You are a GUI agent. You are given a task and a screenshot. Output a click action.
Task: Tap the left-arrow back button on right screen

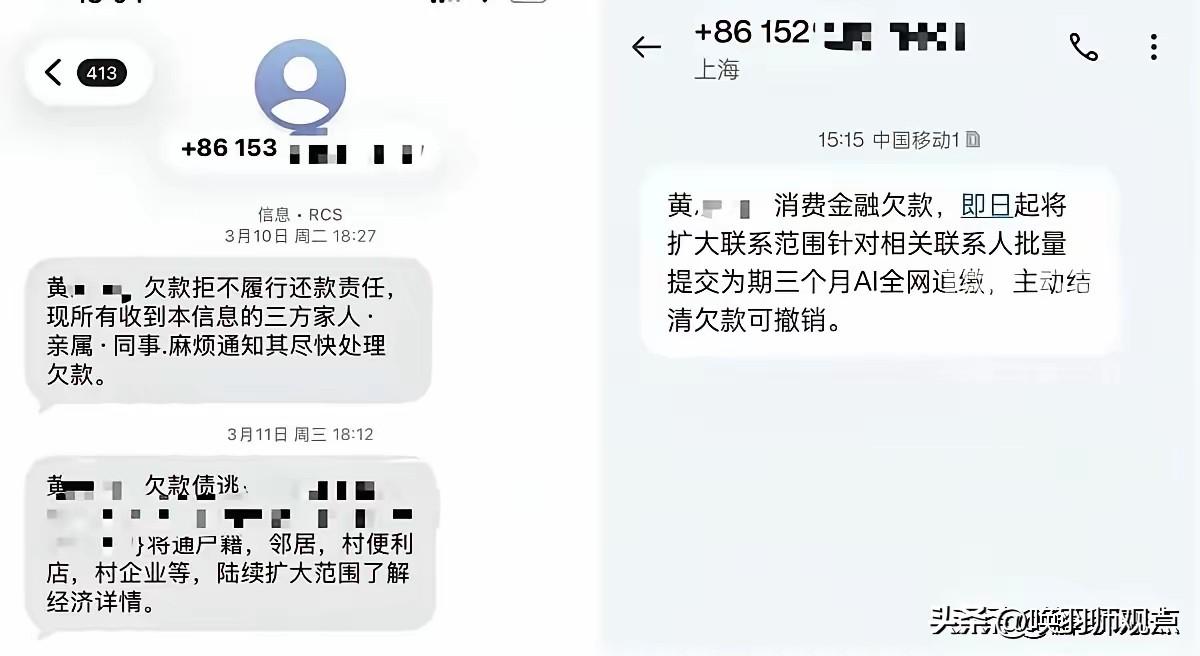pos(647,47)
